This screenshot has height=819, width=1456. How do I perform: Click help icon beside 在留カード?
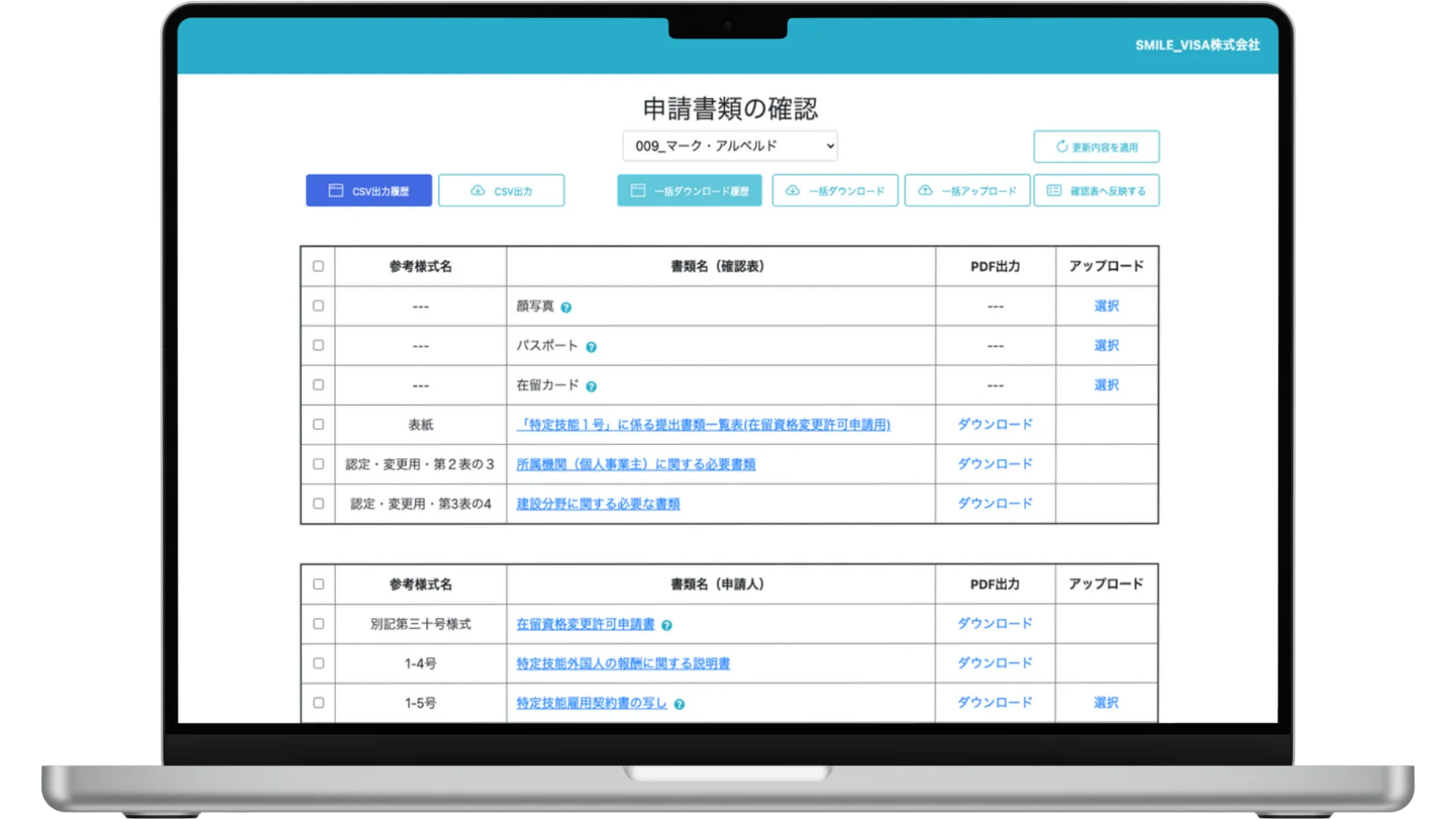[591, 386]
